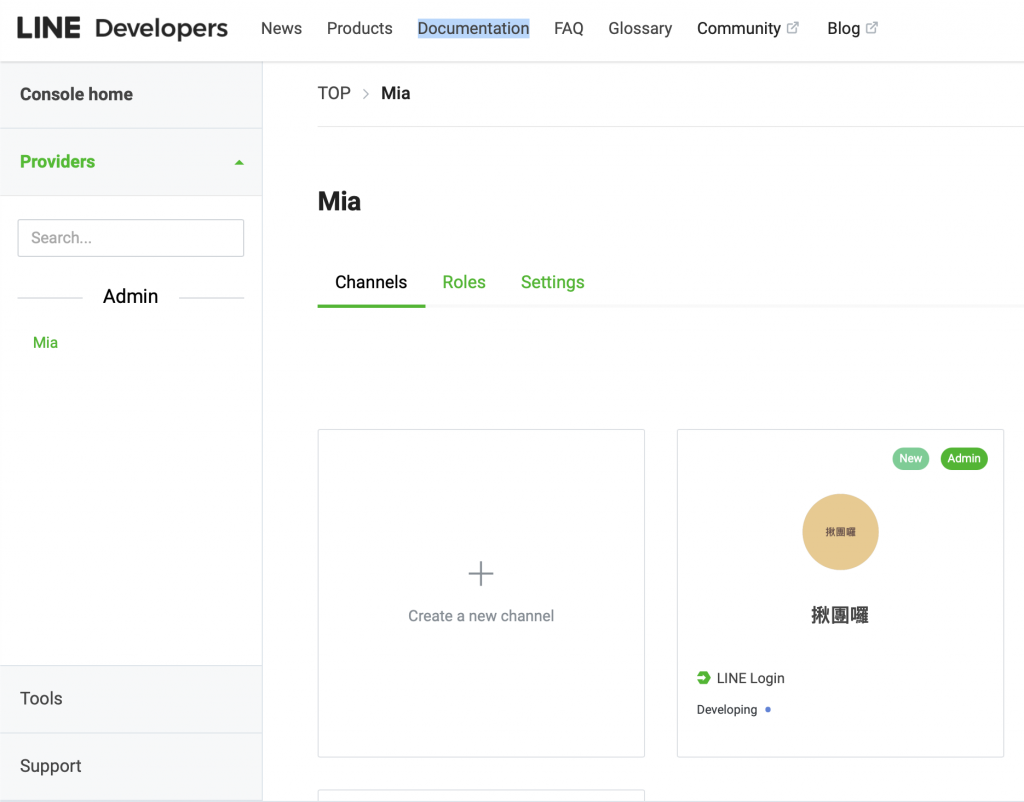This screenshot has width=1024, height=802.
Task: Click Create a new channel text
Action: click(481, 616)
